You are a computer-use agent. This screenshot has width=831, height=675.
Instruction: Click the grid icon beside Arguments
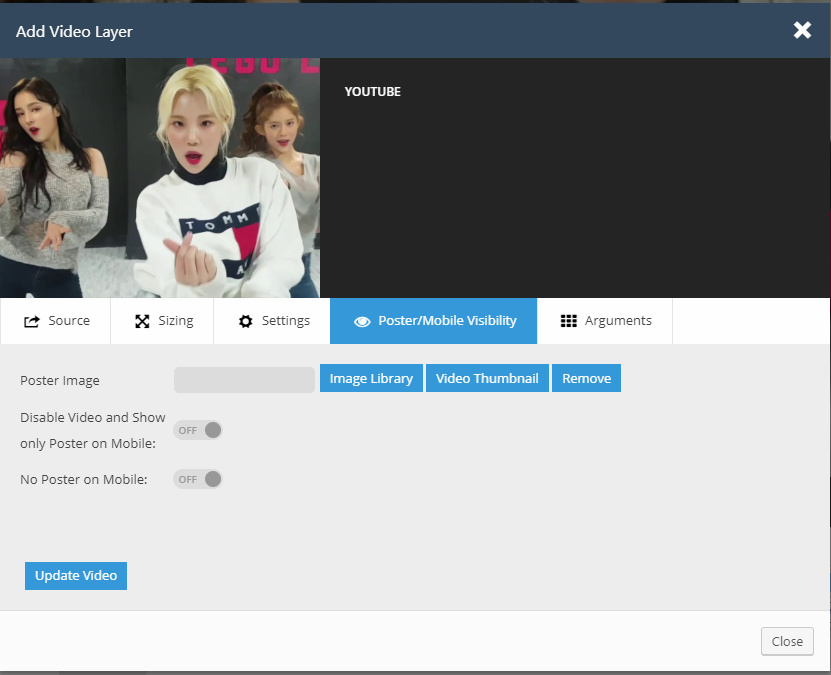568,321
